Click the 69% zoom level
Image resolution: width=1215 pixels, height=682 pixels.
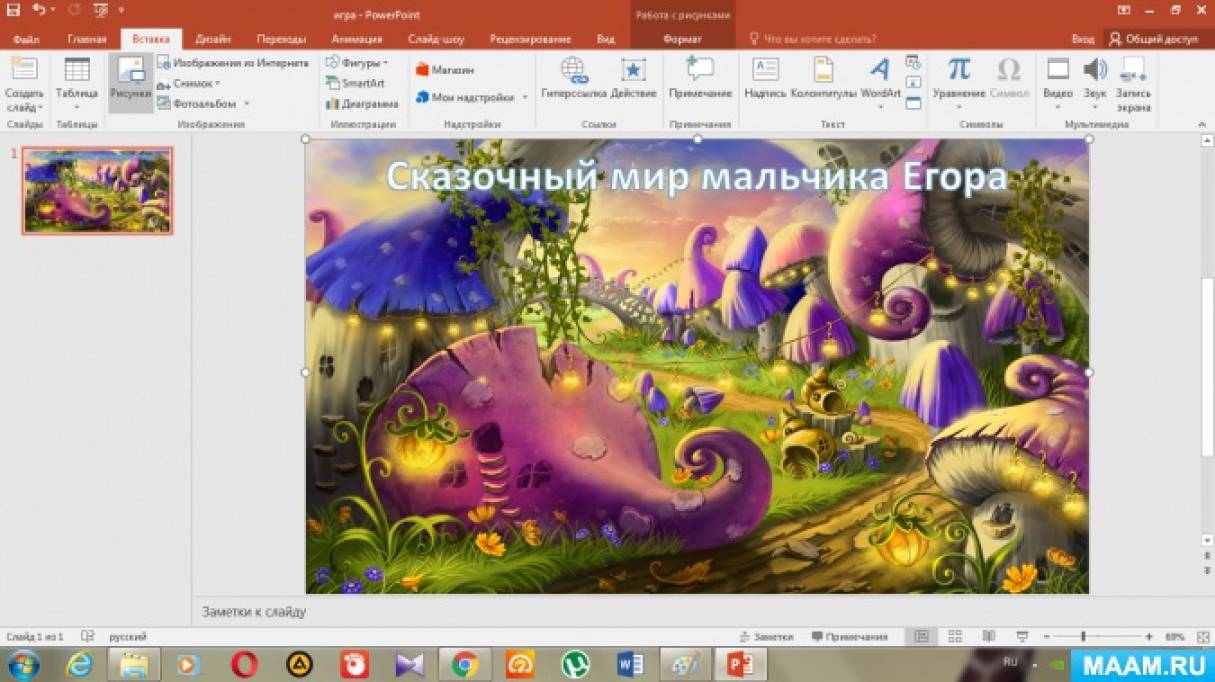(x=1175, y=636)
